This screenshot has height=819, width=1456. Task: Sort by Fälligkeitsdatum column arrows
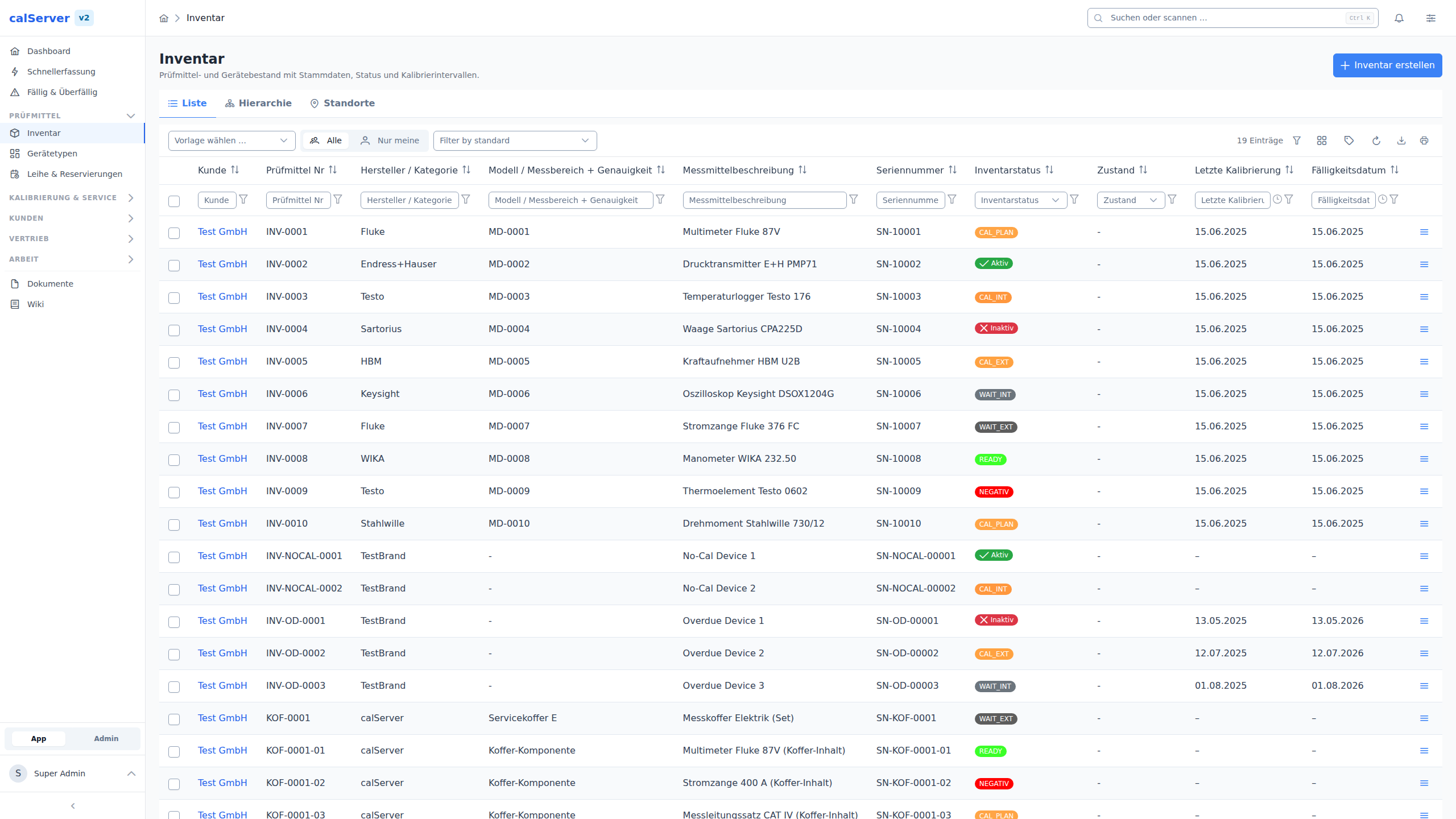click(x=1395, y=170)
